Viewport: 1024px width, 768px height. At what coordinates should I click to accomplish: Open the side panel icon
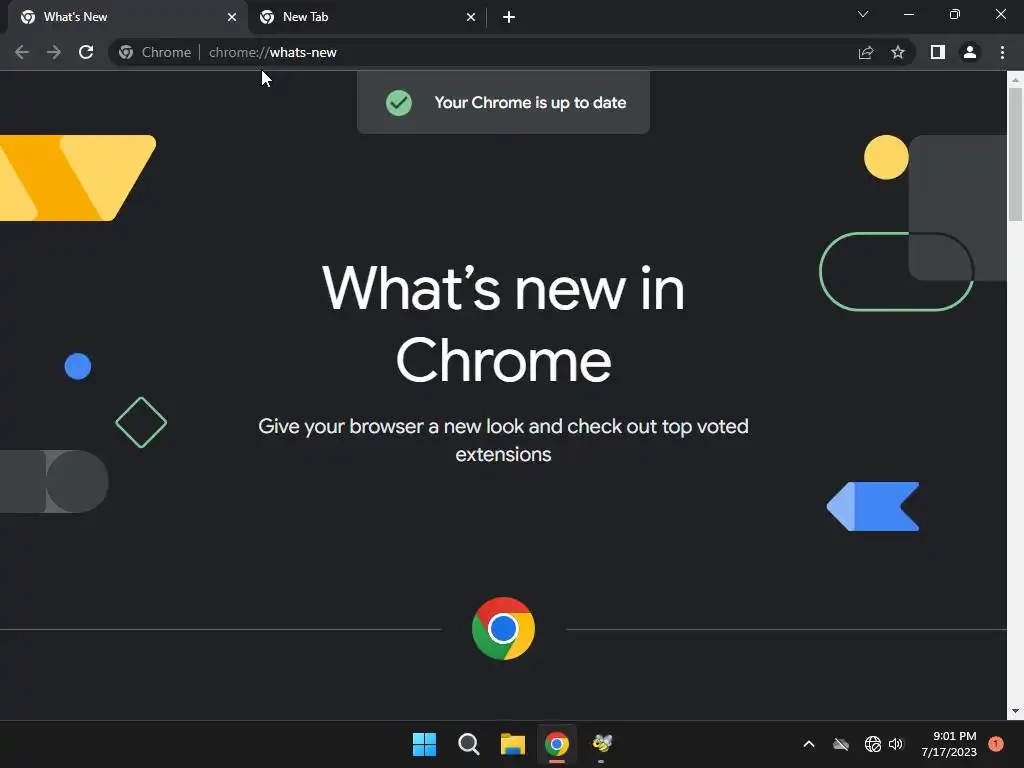click(938, 52)
